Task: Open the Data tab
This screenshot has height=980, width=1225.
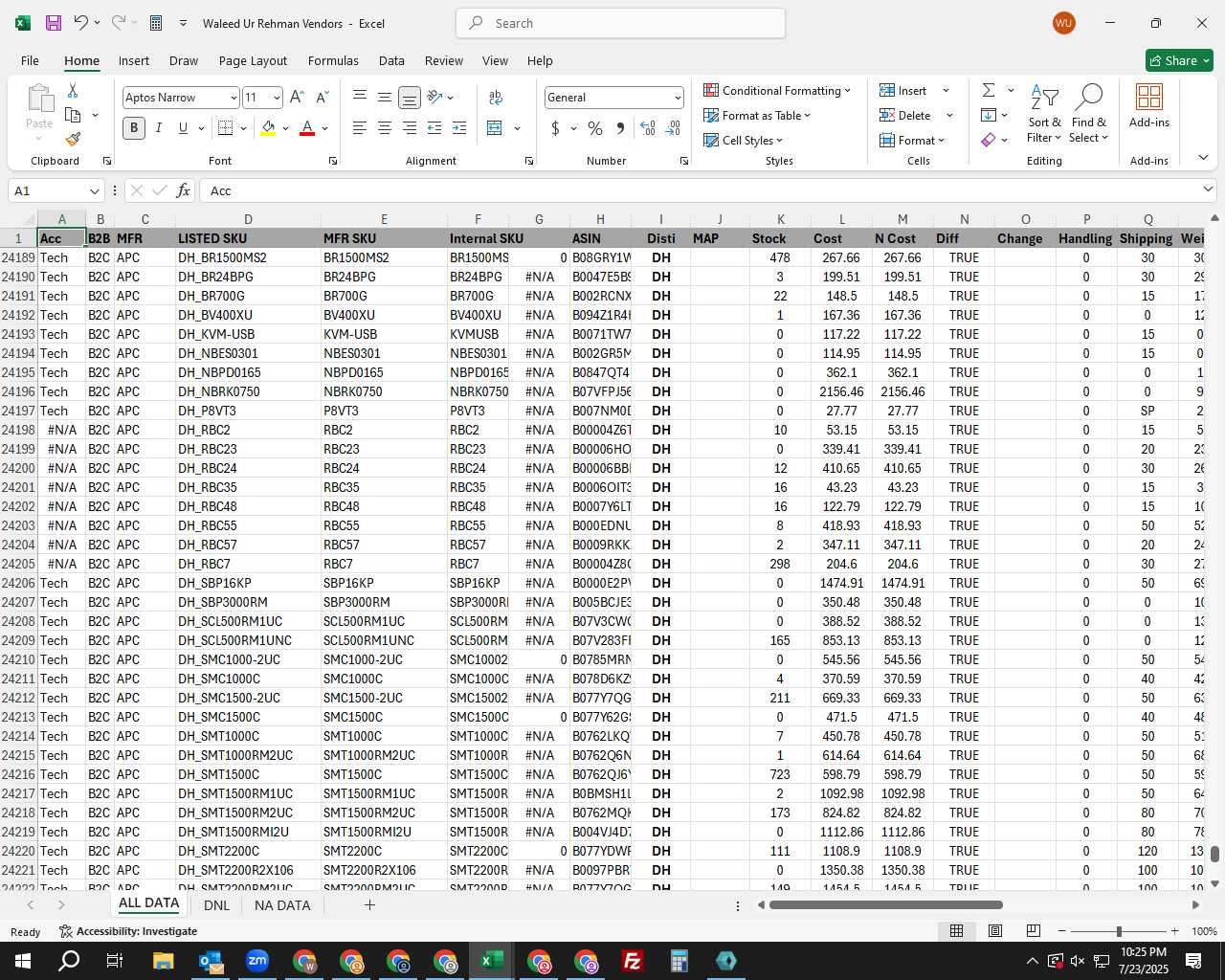Action: pos(391,60)
